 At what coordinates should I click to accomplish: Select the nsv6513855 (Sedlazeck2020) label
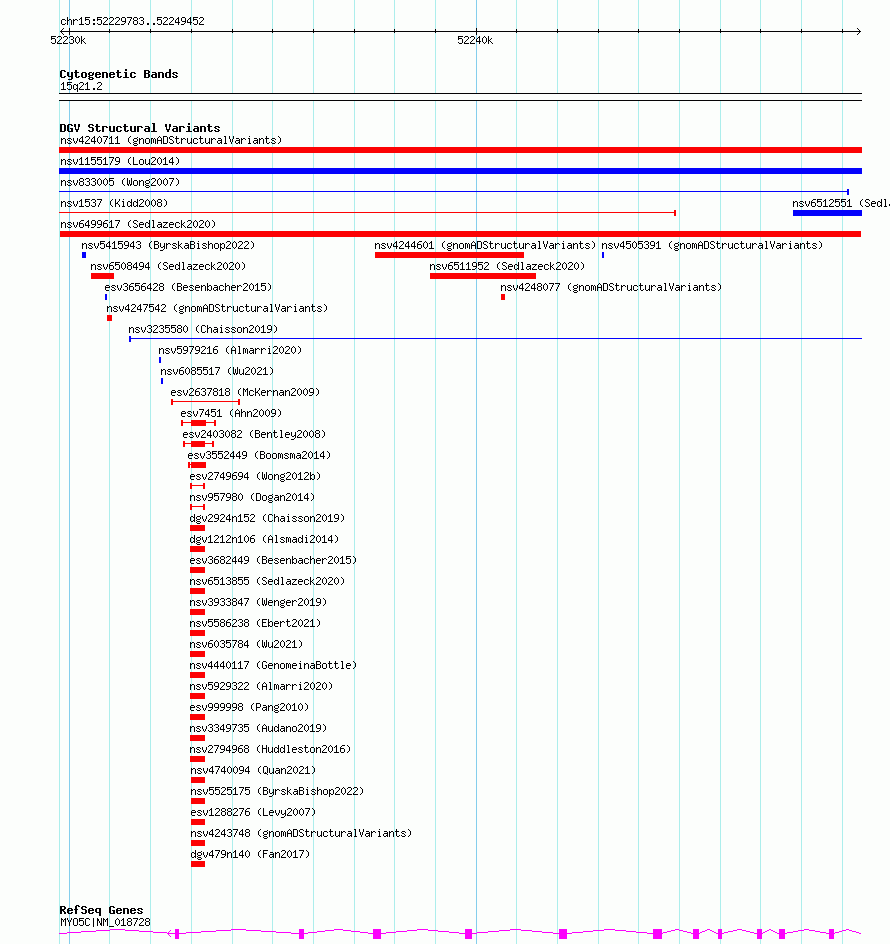[x=267, y=582]
